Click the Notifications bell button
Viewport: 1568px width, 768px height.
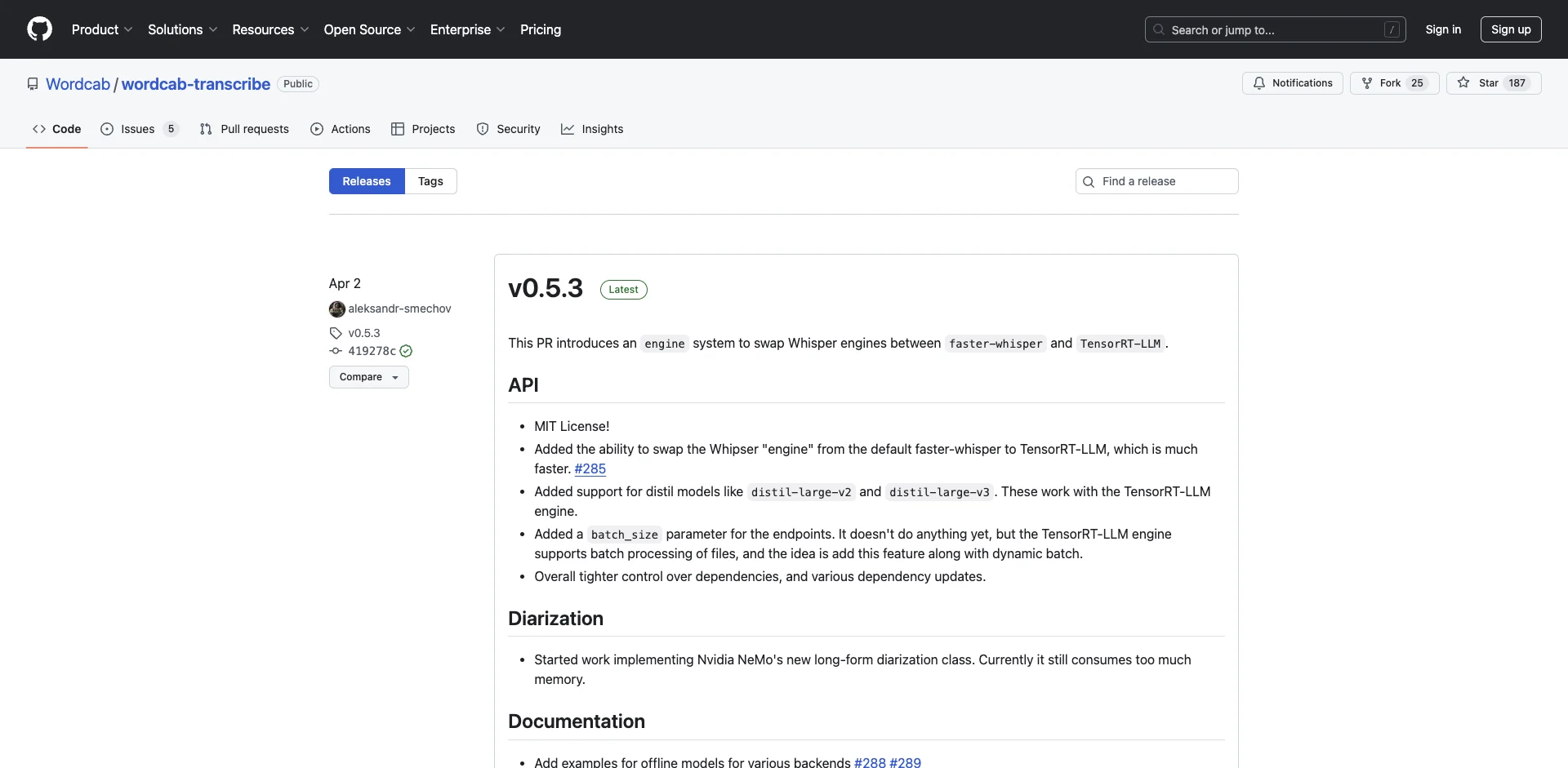1292,83
